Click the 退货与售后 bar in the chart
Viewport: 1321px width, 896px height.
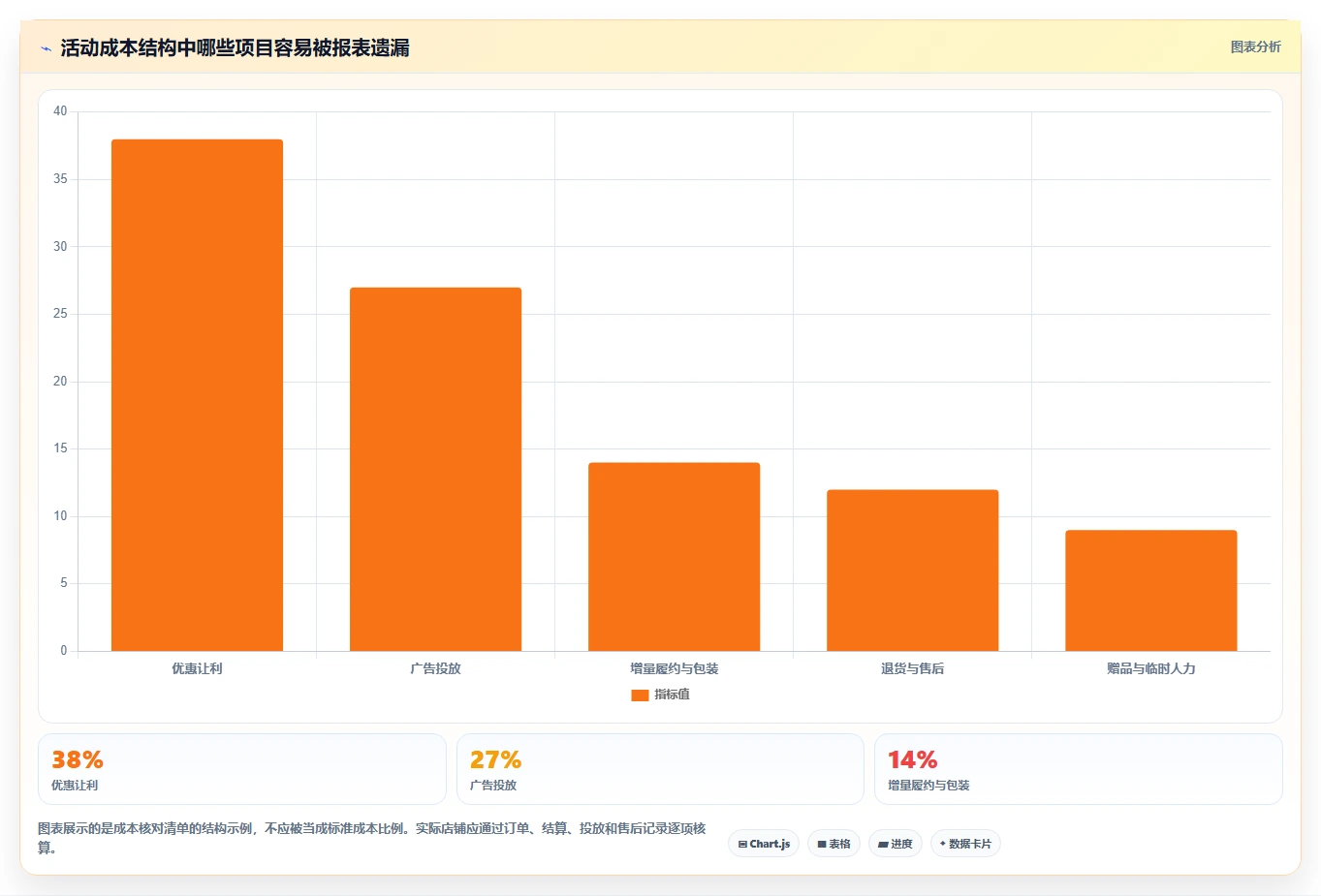tap(912, 571)
